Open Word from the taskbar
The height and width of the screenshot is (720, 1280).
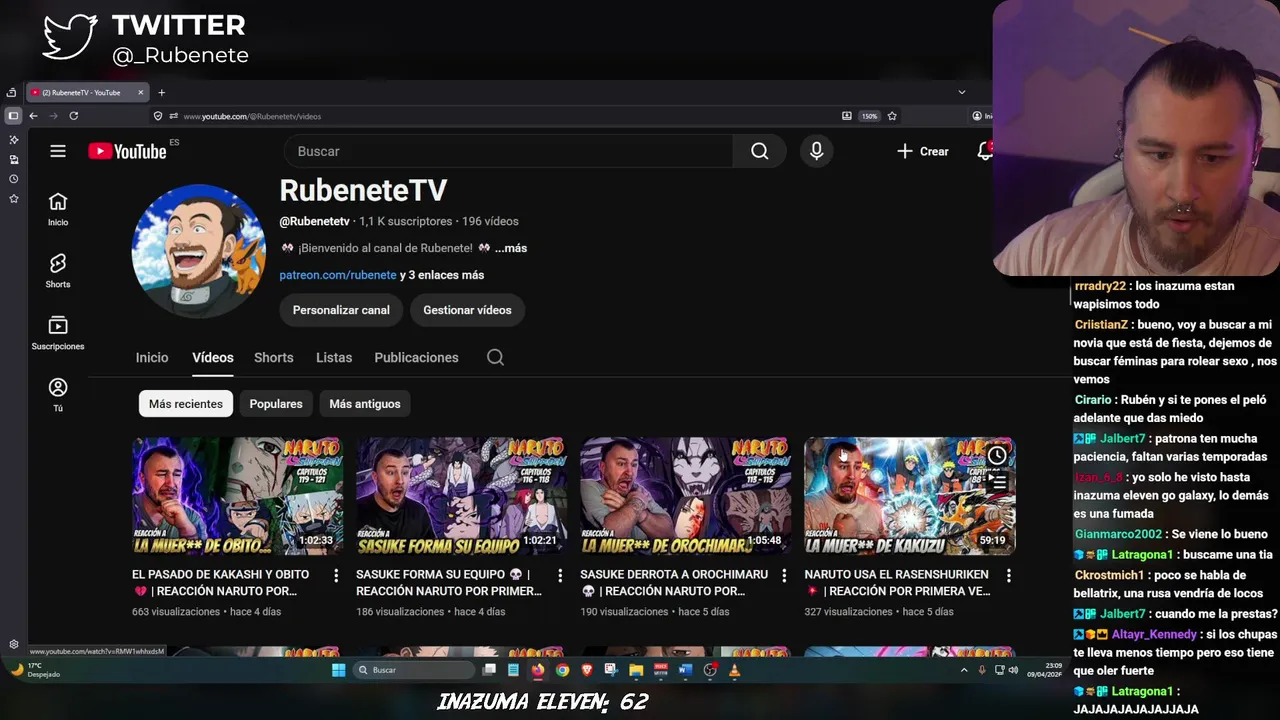[x=685, y=670]
